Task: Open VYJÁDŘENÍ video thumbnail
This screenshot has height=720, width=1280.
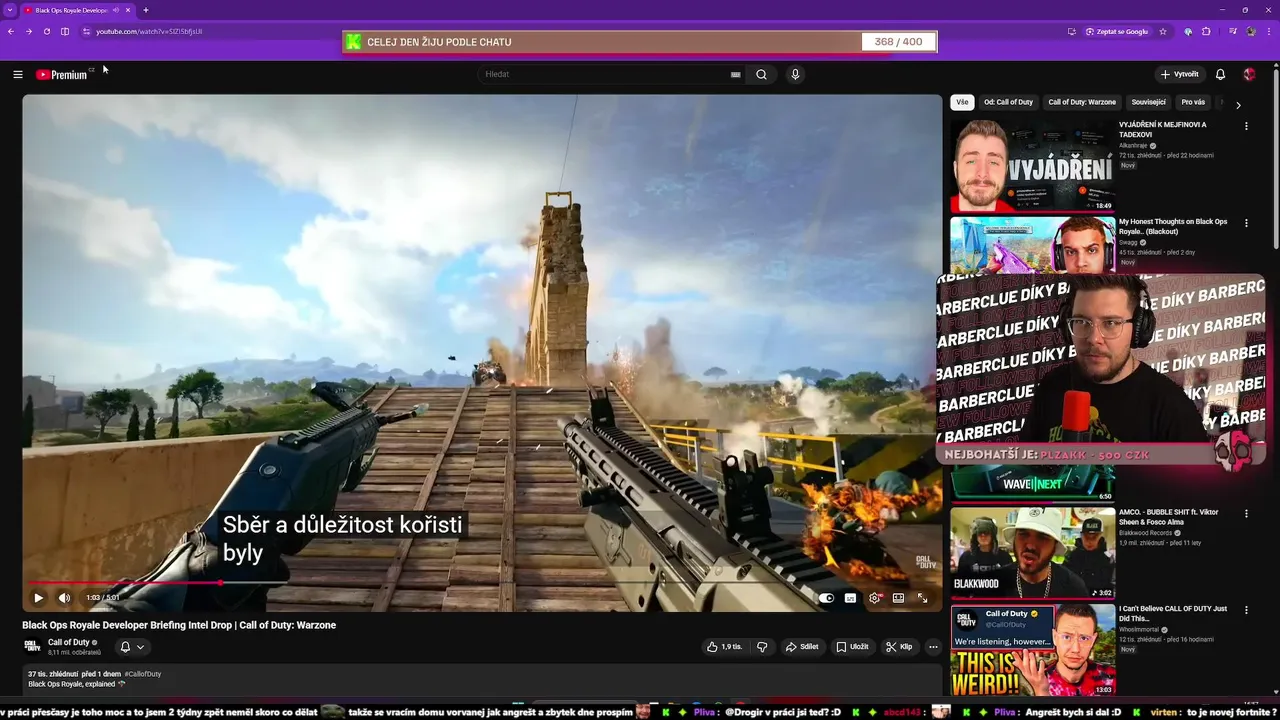Action: click(1032, 166)
